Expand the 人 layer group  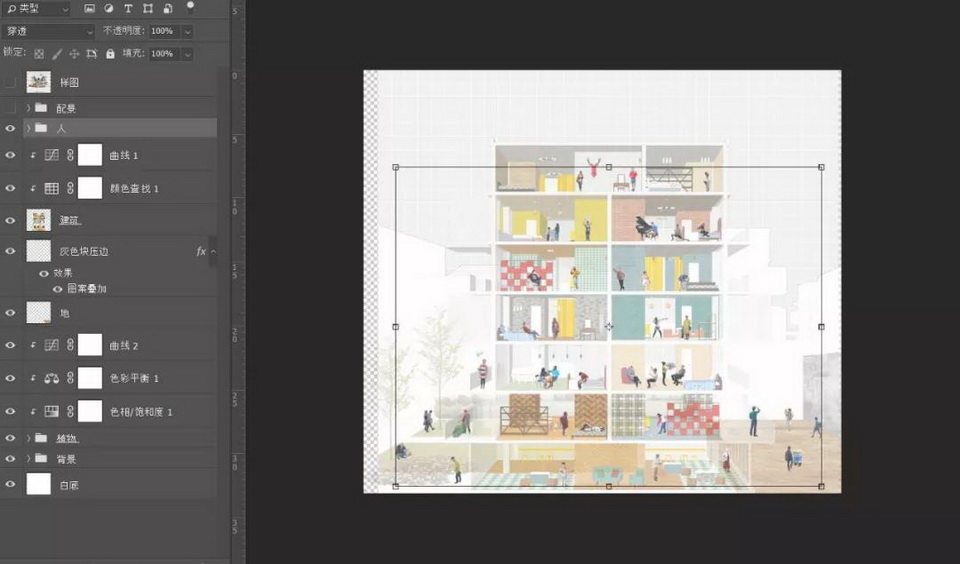point(28,128)
